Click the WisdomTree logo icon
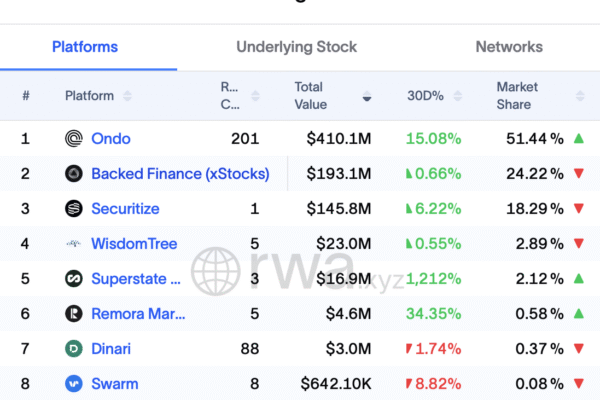Screen dimensions: 600x400 click(74, 244)
